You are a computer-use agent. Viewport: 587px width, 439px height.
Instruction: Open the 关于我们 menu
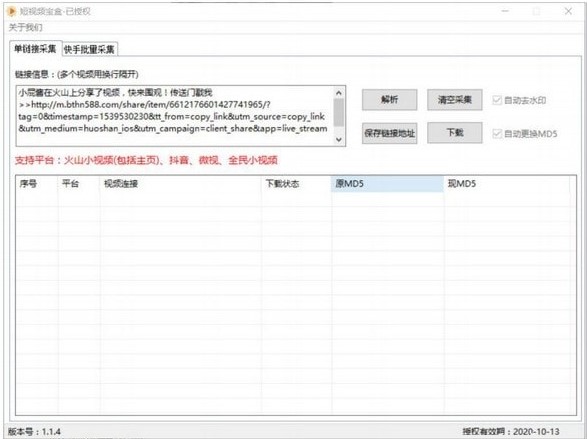point(25,27)
